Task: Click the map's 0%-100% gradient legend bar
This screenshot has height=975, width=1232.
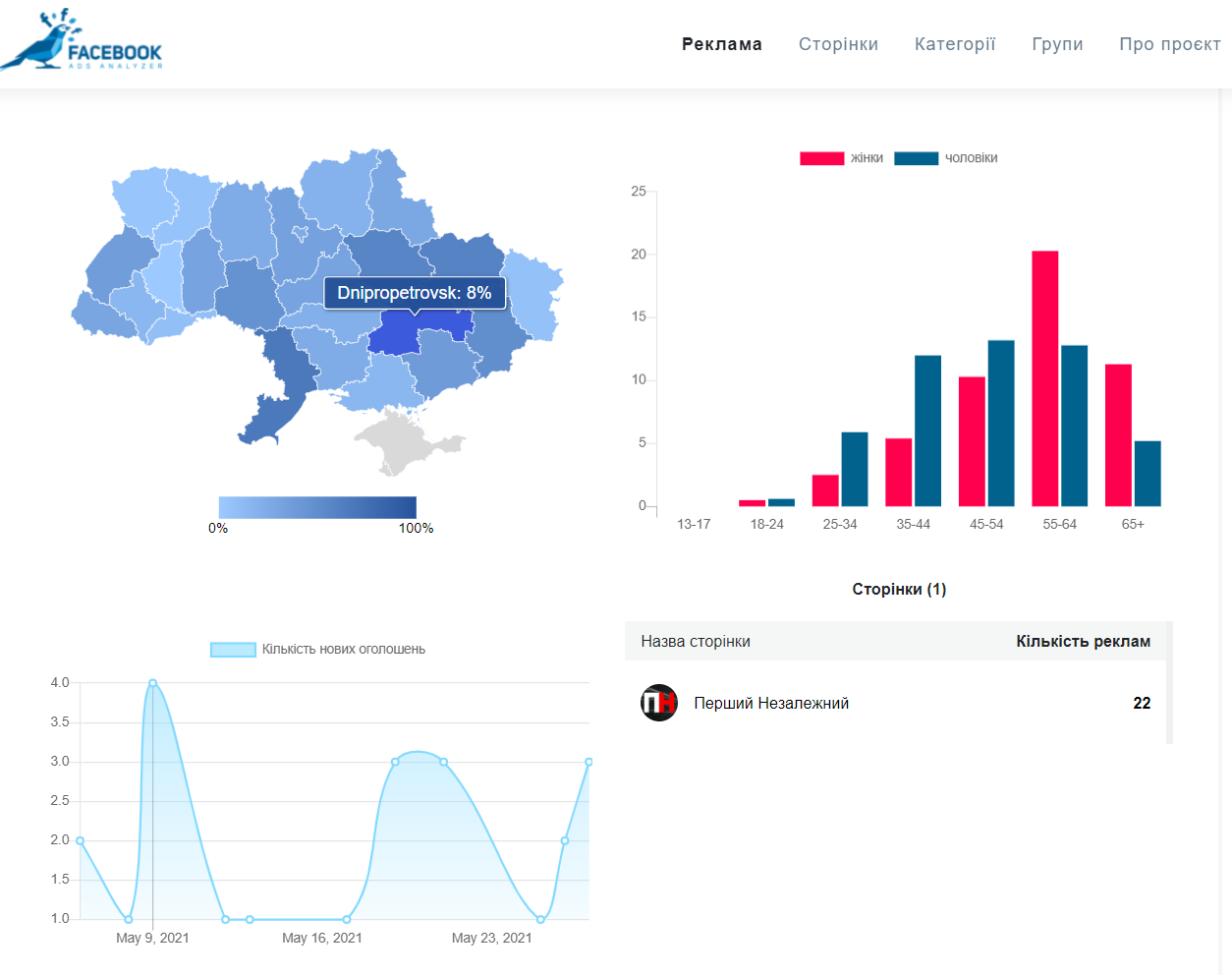Action: click(317, 507)
